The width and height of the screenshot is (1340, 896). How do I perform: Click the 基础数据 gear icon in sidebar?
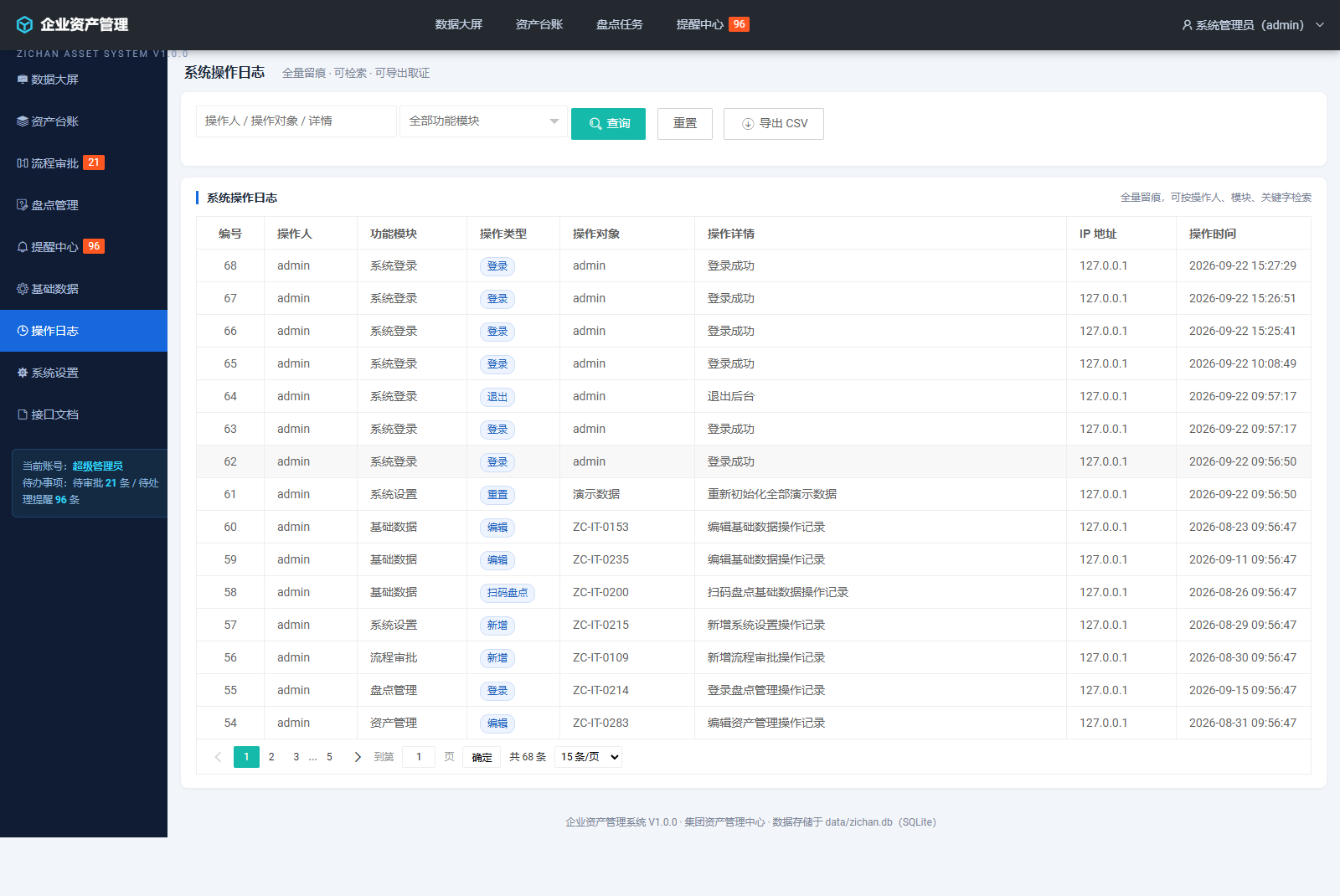click(23, 289)
